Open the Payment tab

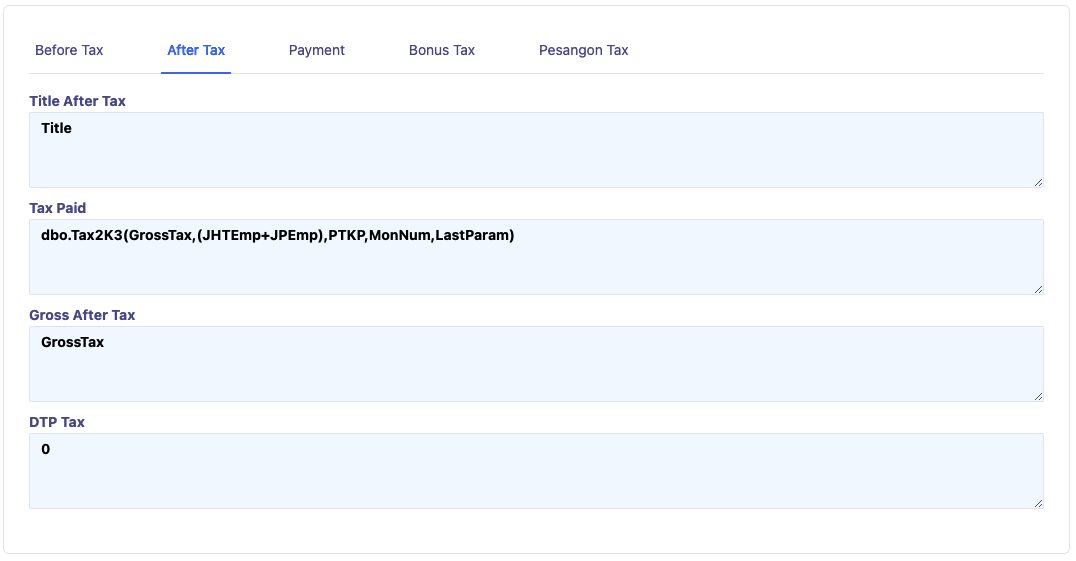[x=317, y=50]
